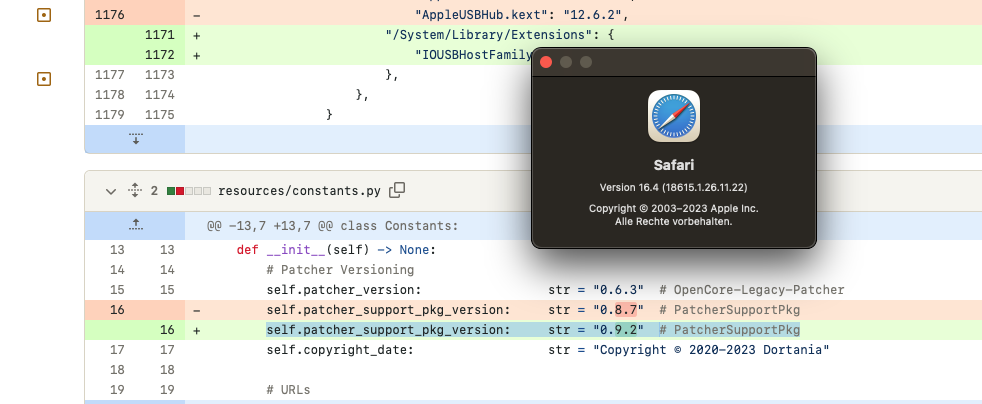Click the modified-file marker beside line 1177
The width and height of the screenshot is (982, 404).
coord(44,79)
